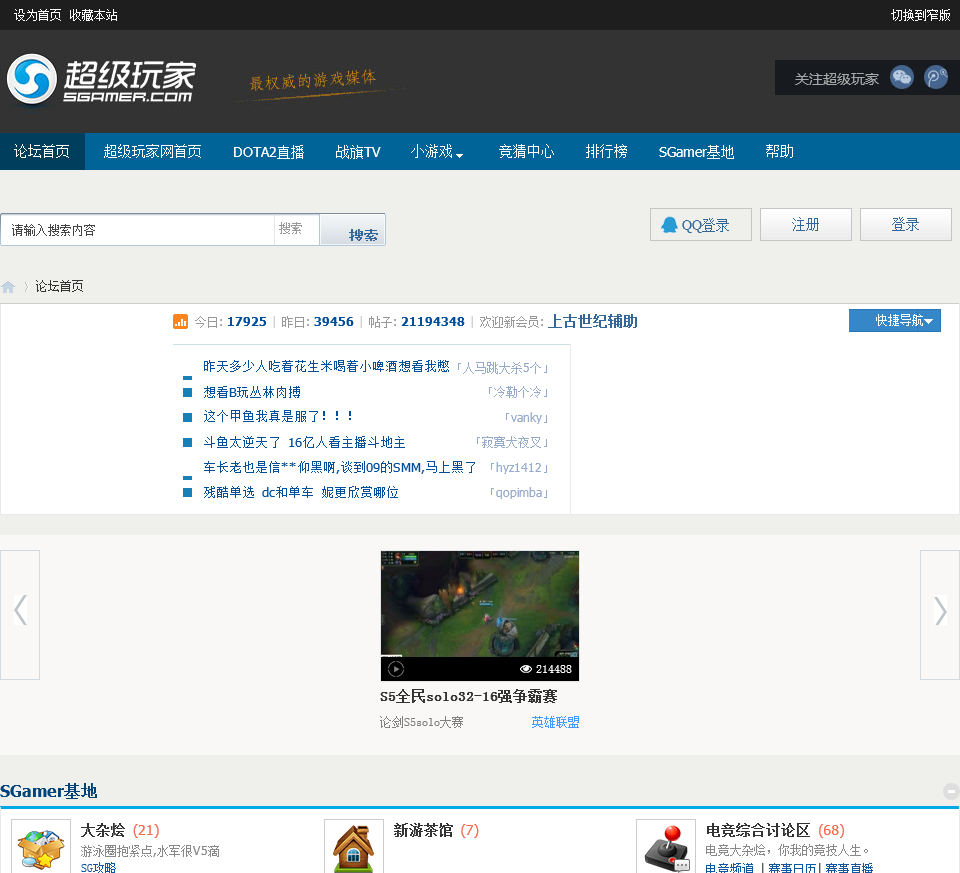Click the 登录 login button
The width and height of the screenshot is (960, 873).
tap(906, 225)
